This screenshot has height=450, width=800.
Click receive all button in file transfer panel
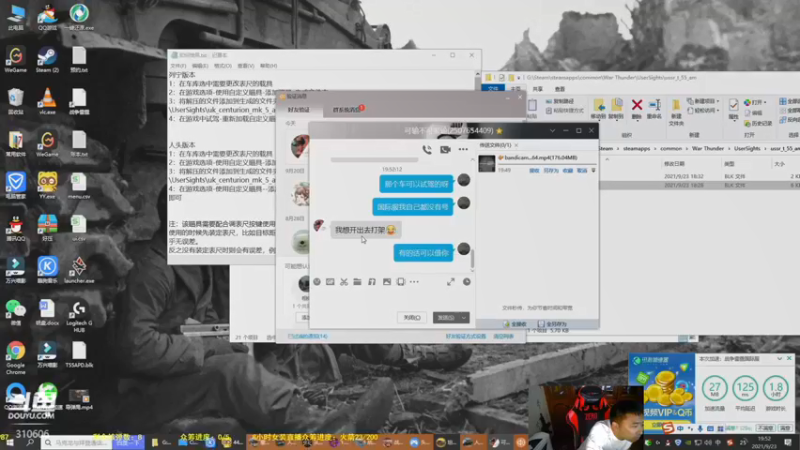tap(515, 324)
